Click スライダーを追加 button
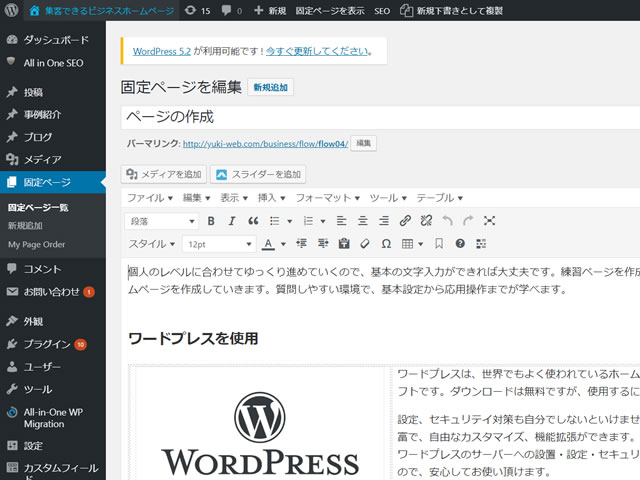The image size is (640, 480). pos(258,174)
